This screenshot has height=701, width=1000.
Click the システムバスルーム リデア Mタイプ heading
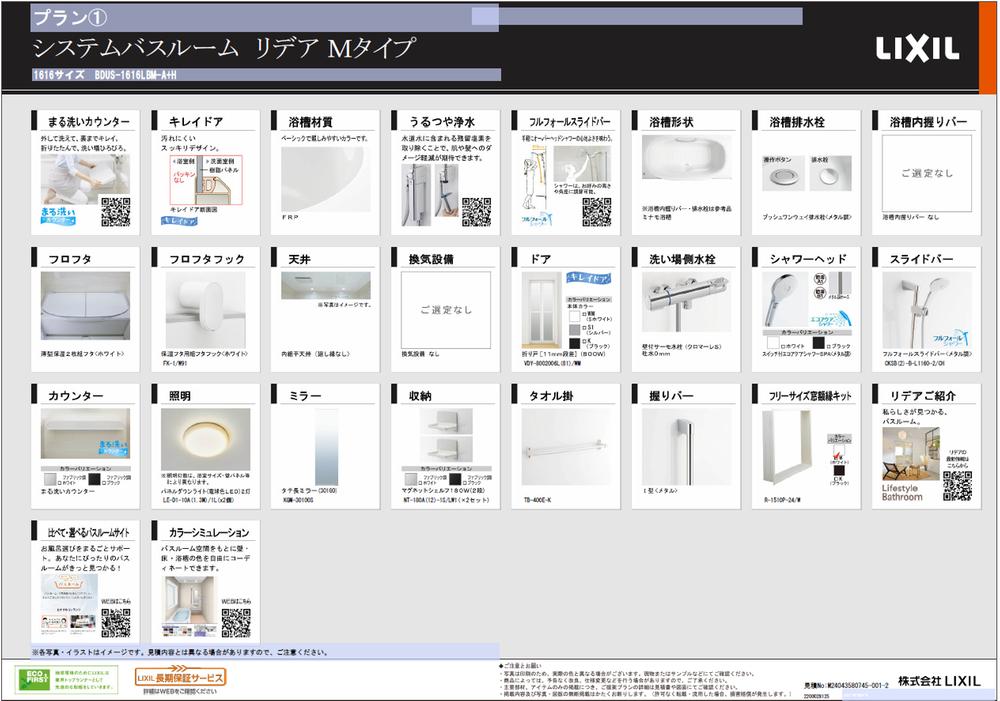point(223,48)
